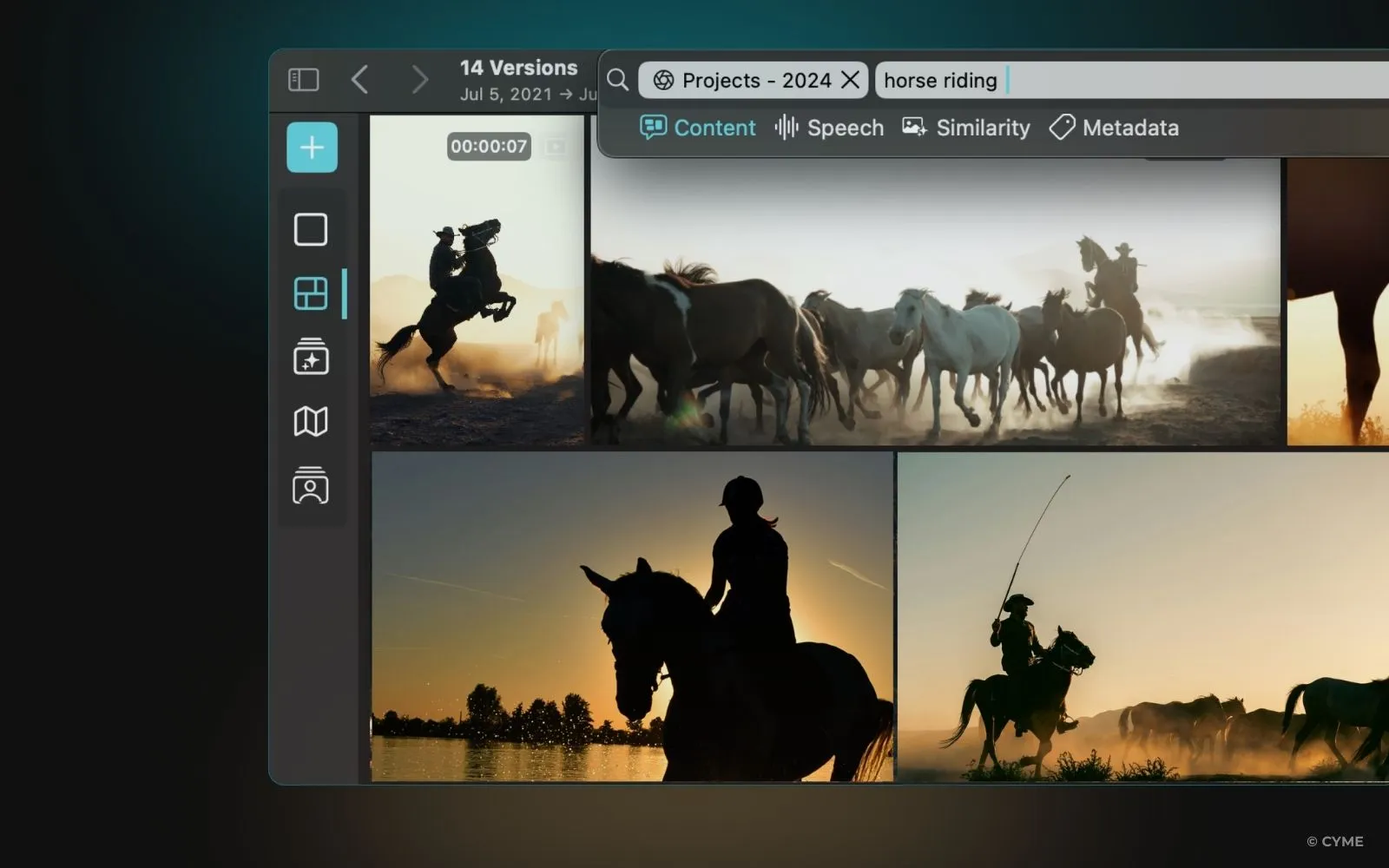
Task: Click the video camera icon beside duration
Action: tap(556, 147)
